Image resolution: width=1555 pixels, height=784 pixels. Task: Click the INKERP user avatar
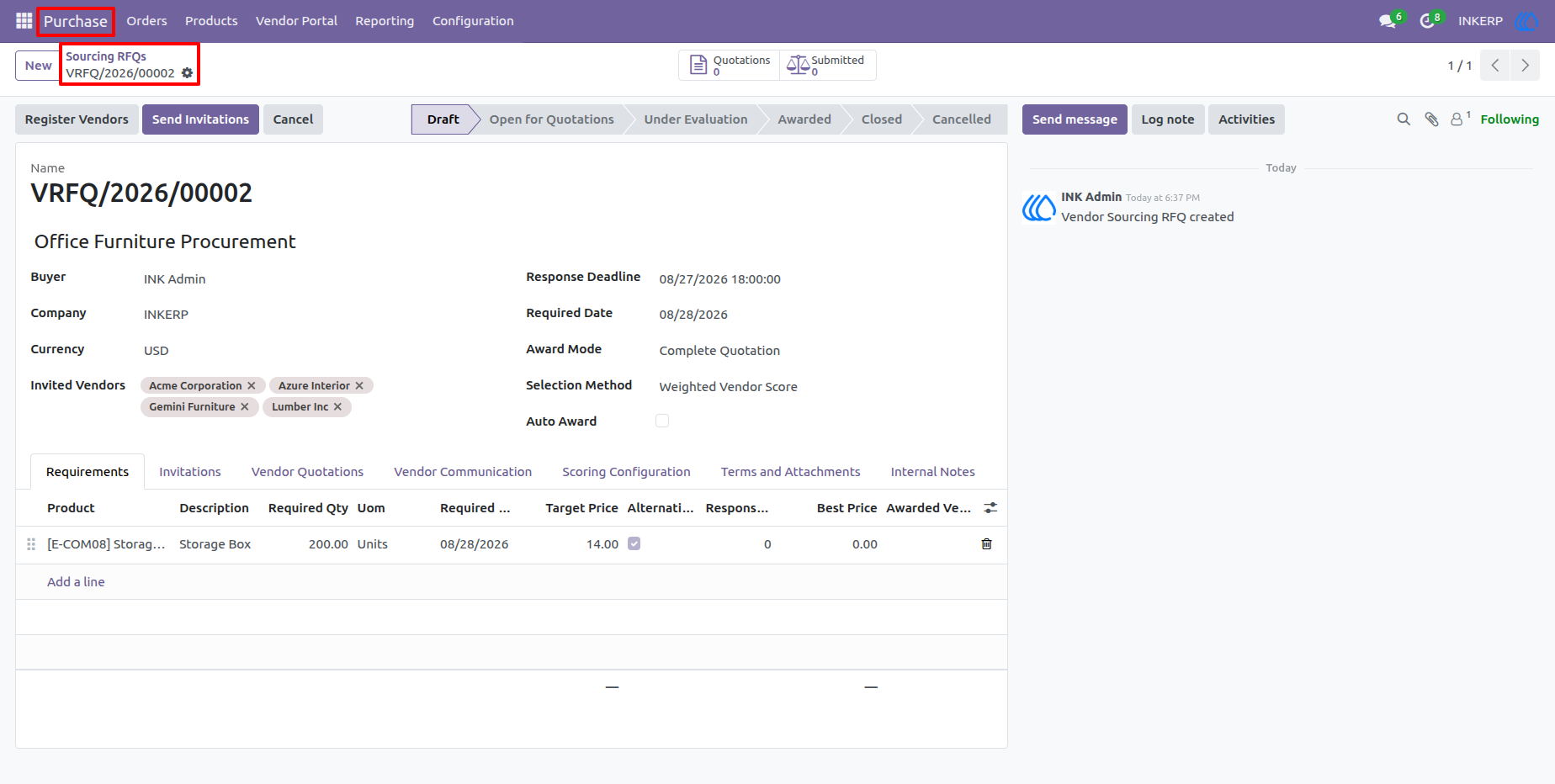pyautogui.click(x=1526, y=21)
